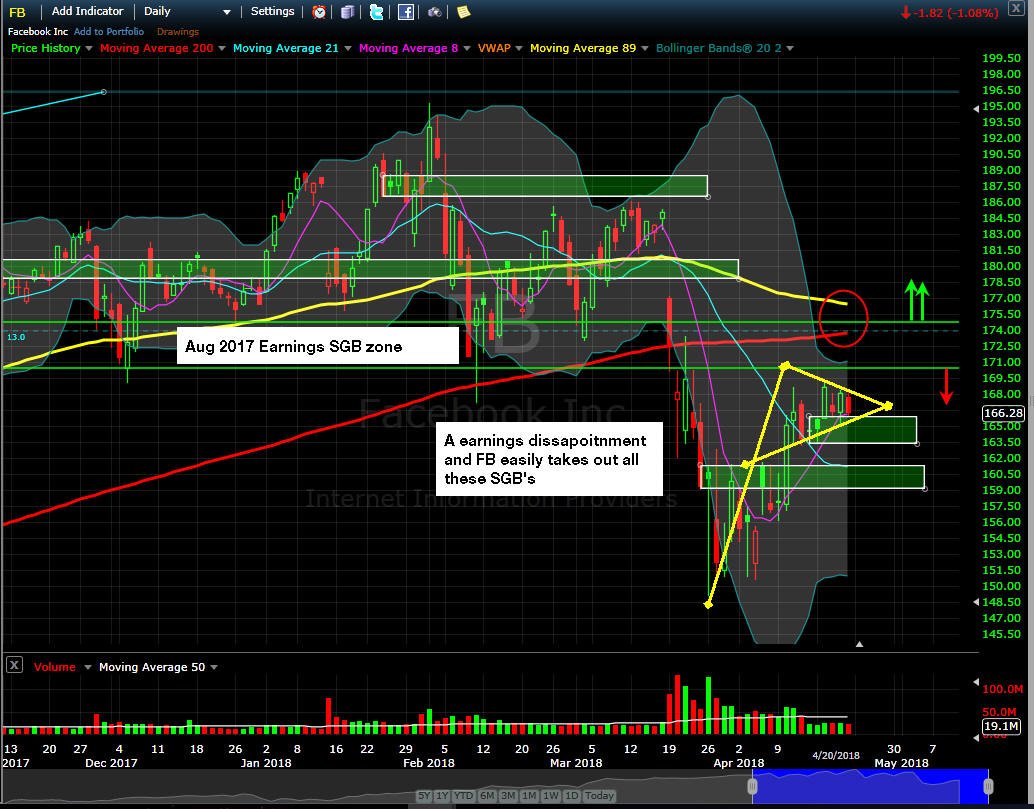Click the 19.1M volume value label
The image size is (1034, 809).
coord(1001,726)
